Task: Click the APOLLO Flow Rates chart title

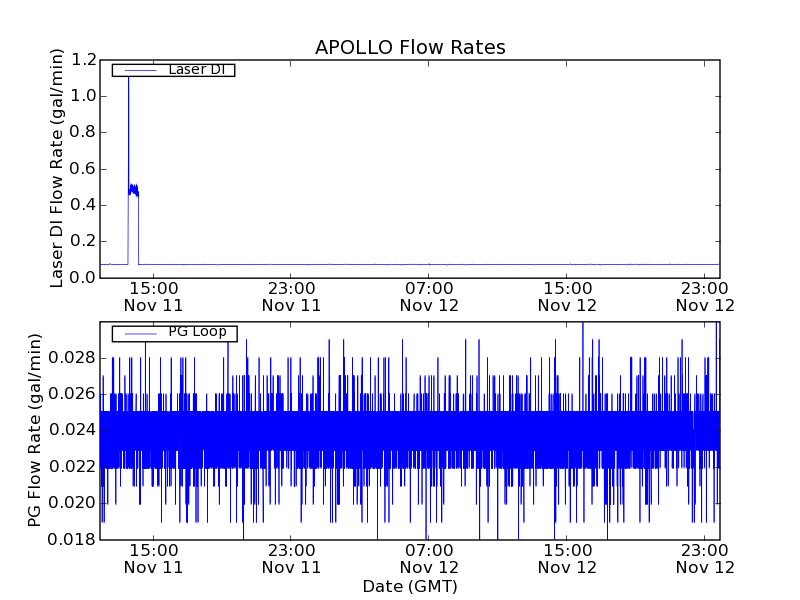Action: click(410, 47)
